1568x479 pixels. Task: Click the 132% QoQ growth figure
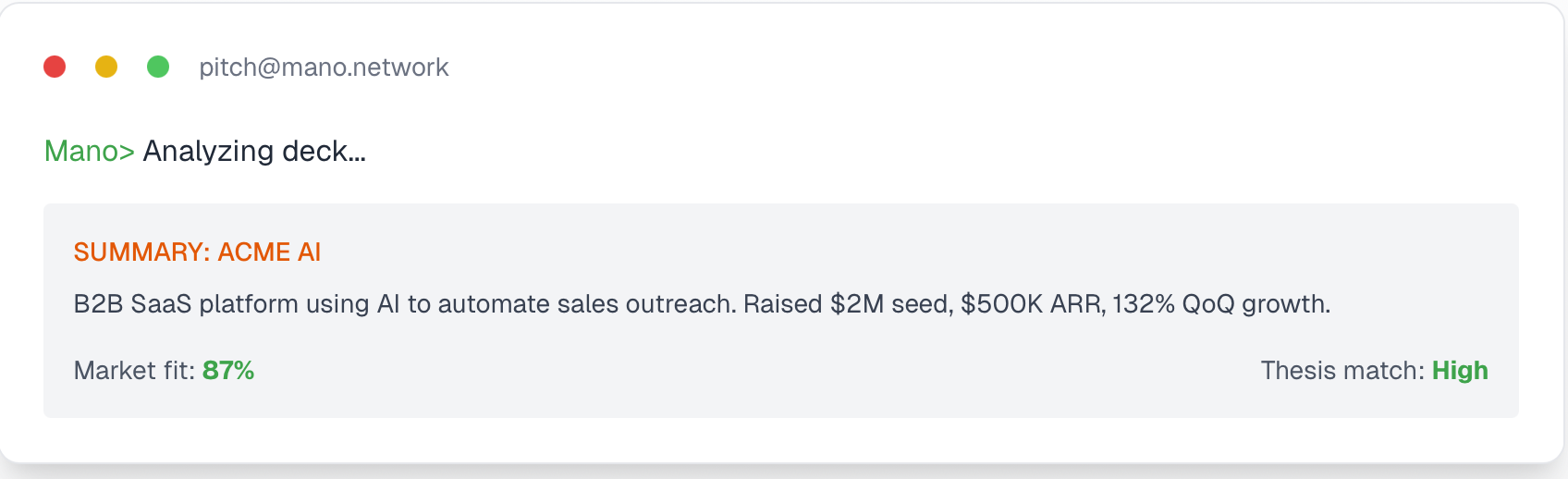tap(1220, 304)
